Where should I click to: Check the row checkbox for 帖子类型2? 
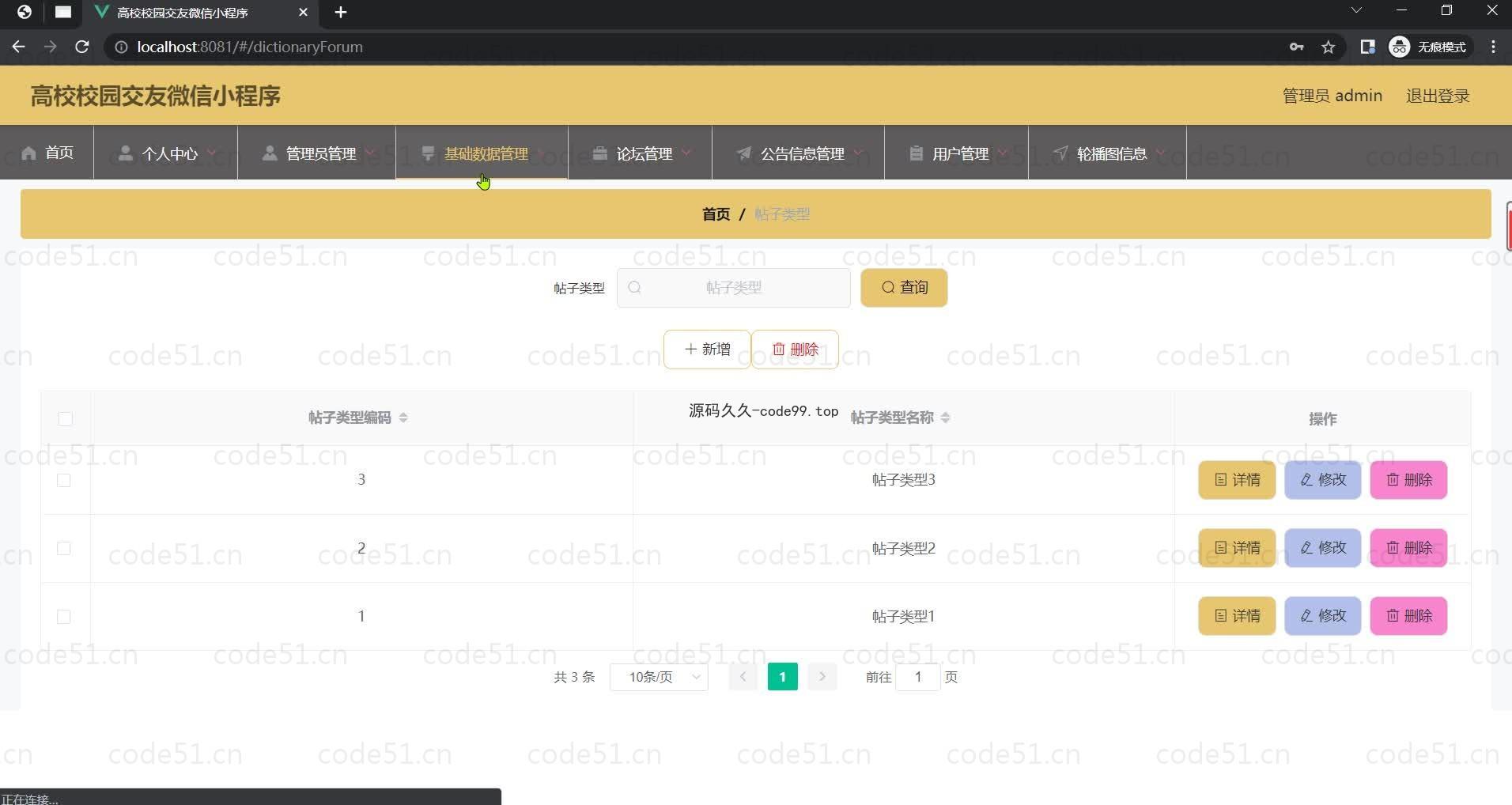[x=64, y=548]
